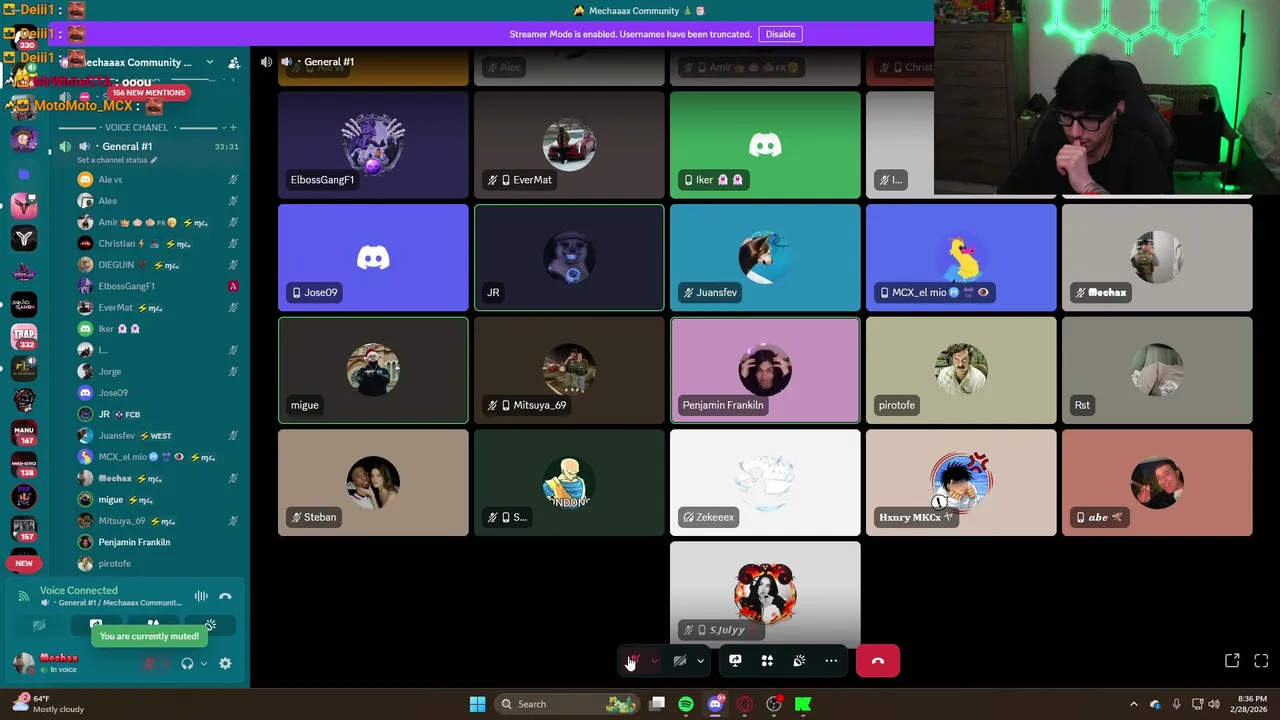Select Iker green participant tile
Viewport: 1280px width, 720px height.
coord(765,145)
